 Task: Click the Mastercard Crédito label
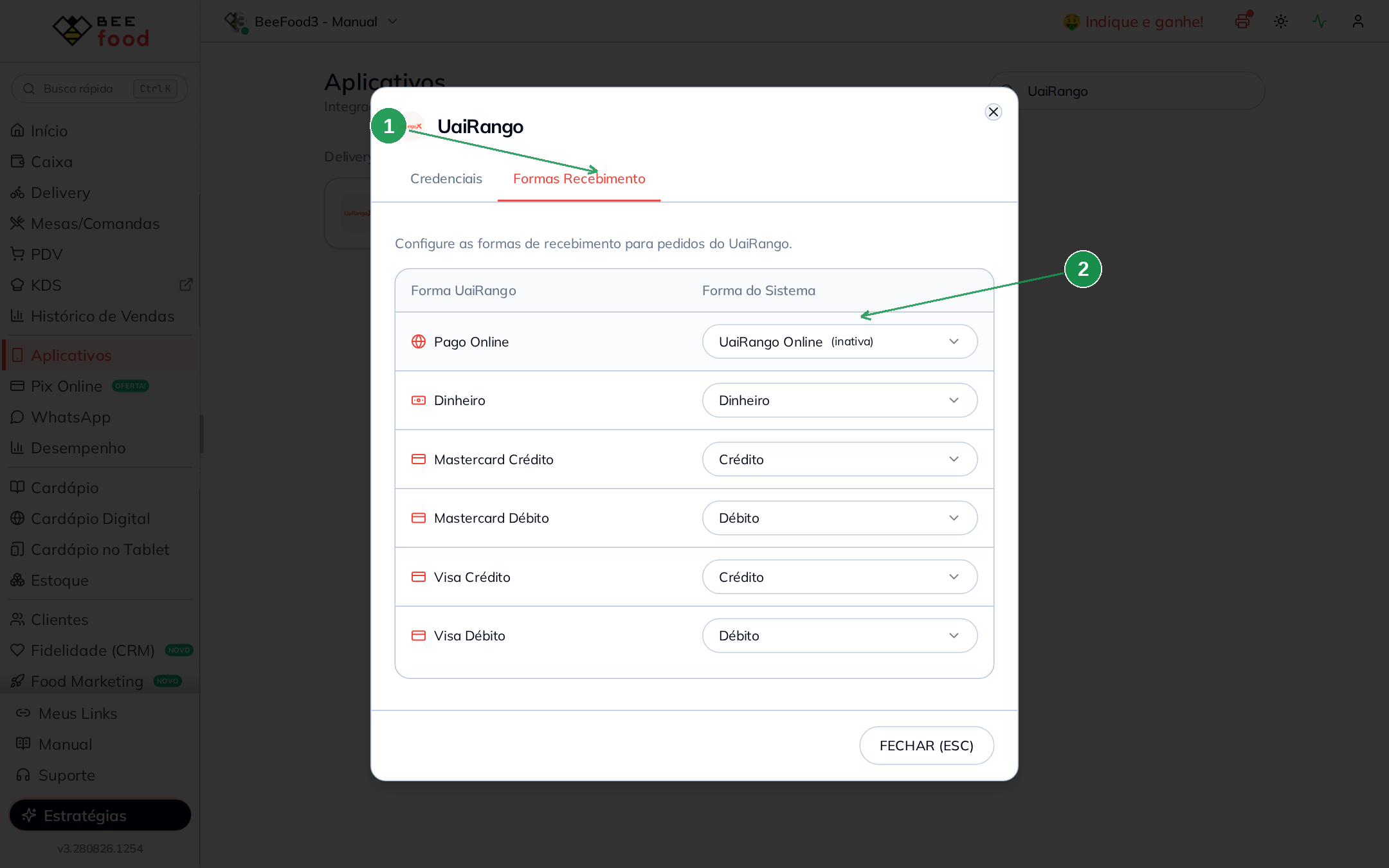[494, 459]
